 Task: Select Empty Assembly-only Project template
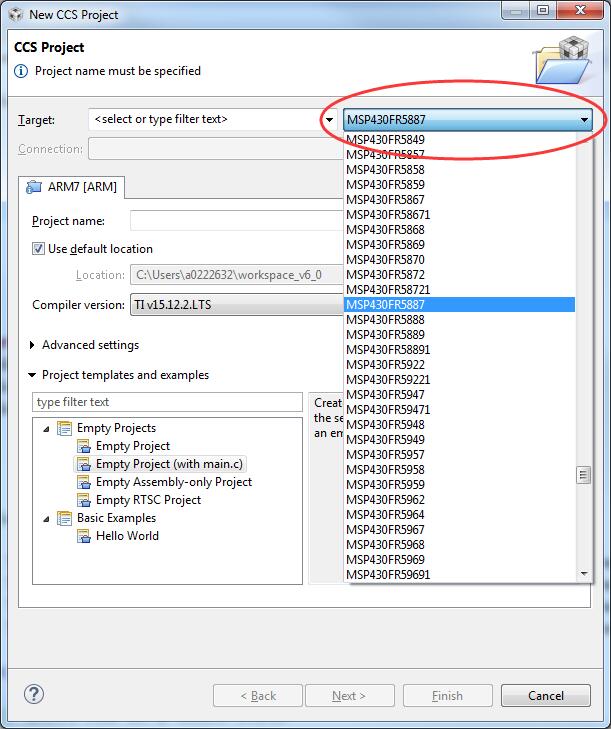click(174, 482)
